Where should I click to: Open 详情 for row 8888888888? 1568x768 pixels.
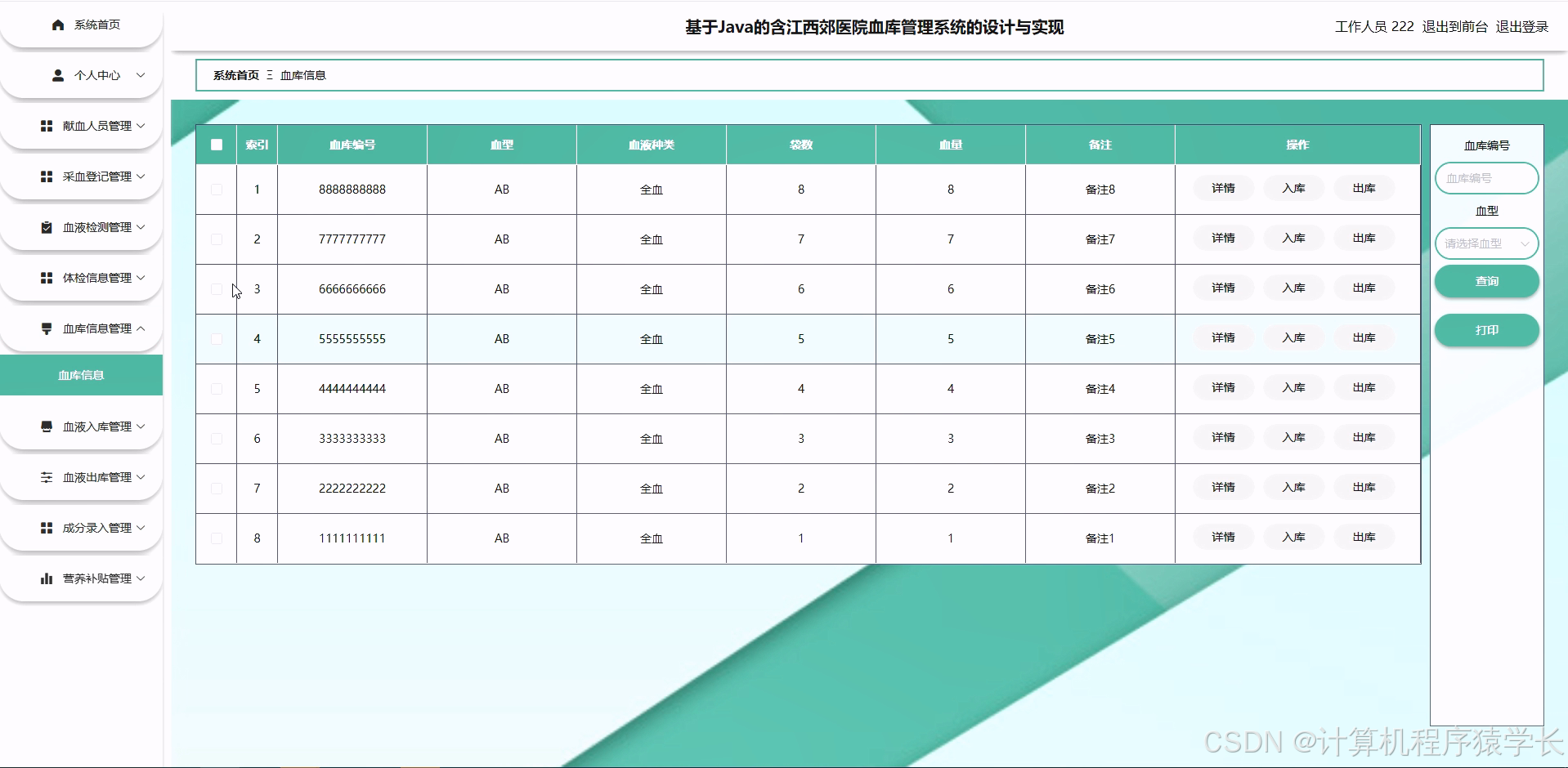click(1223, 189)
